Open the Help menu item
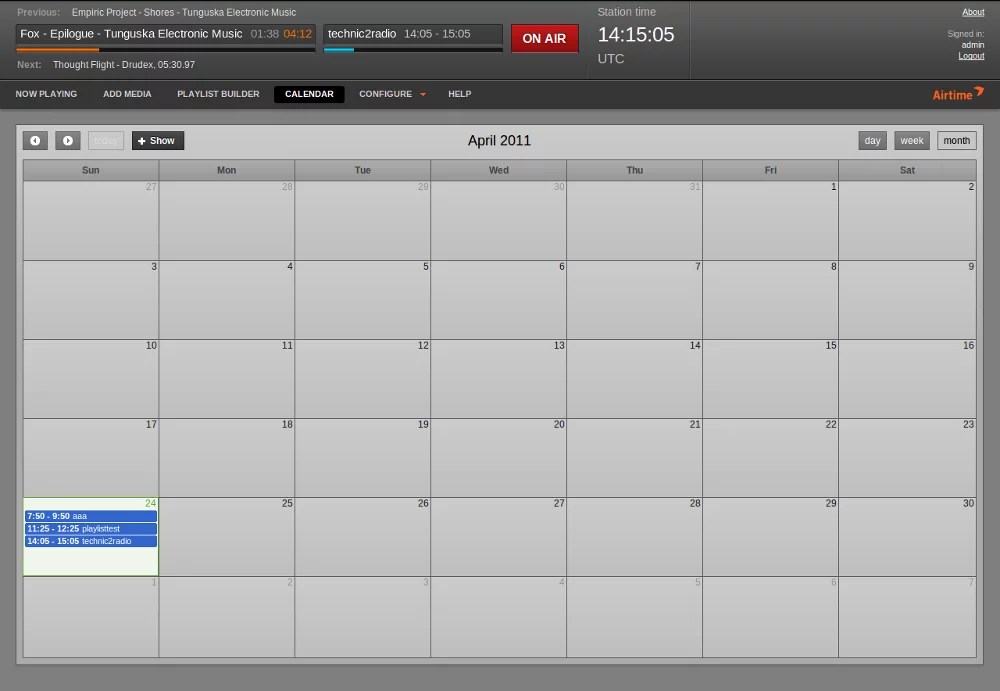This screenshot has height=691, width=1000. click(x=459, y=94)
